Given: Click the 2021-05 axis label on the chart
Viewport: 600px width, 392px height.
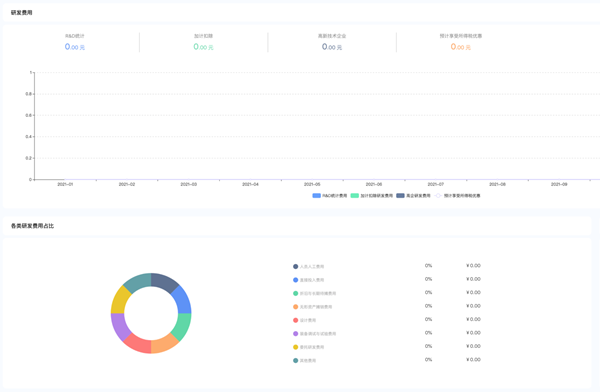Looking at the screenshot, I should 312,184.
